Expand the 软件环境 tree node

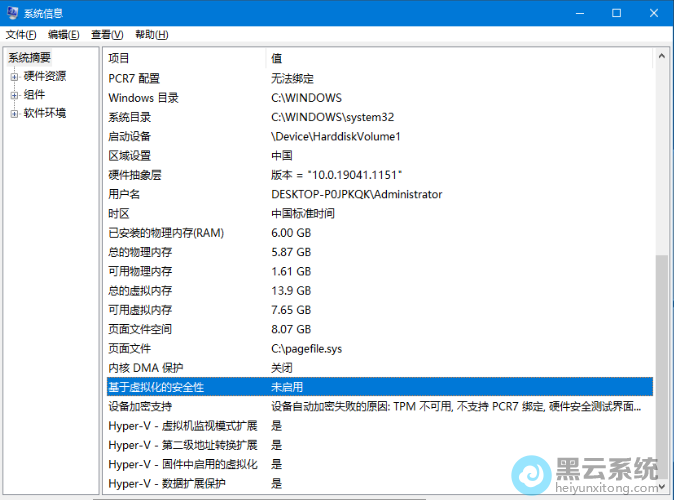[x=14, y=114]
